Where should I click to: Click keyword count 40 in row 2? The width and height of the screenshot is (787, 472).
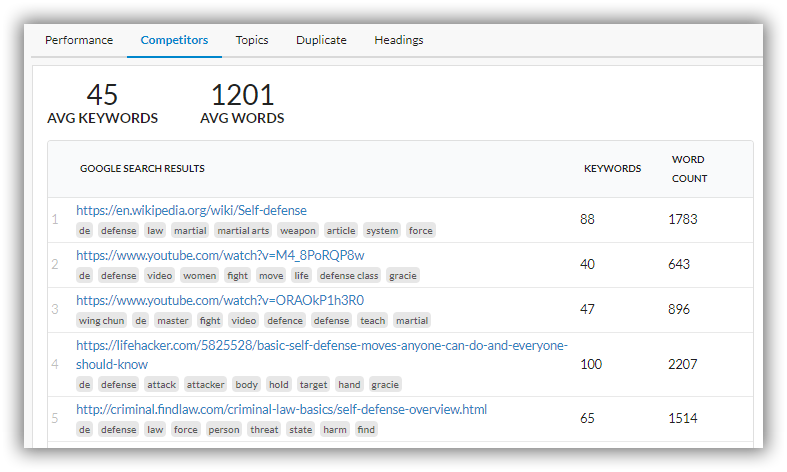tap(587, 264)
